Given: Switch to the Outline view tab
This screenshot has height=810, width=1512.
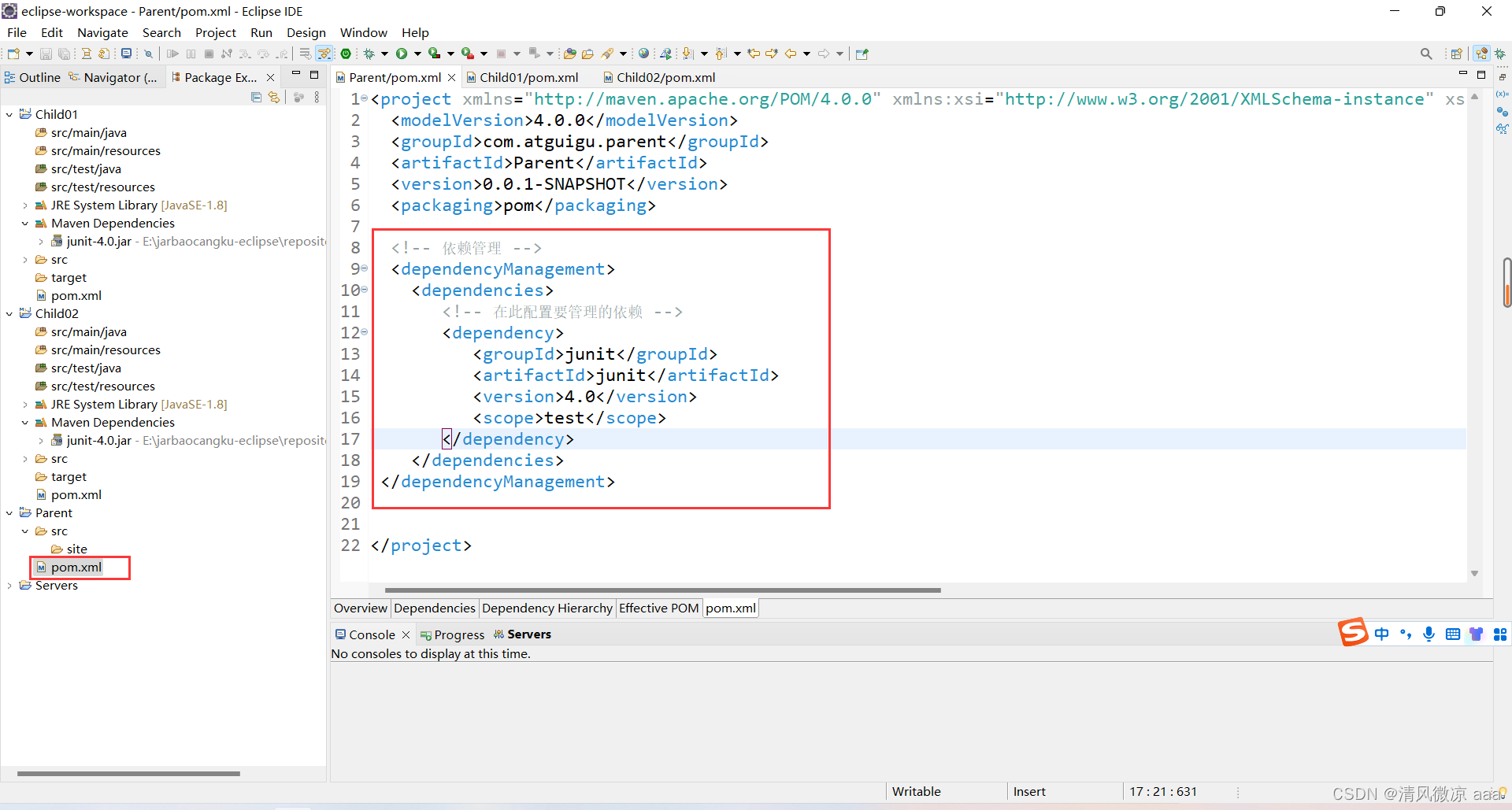Looking at the screenshot, I should click(32, 77).
